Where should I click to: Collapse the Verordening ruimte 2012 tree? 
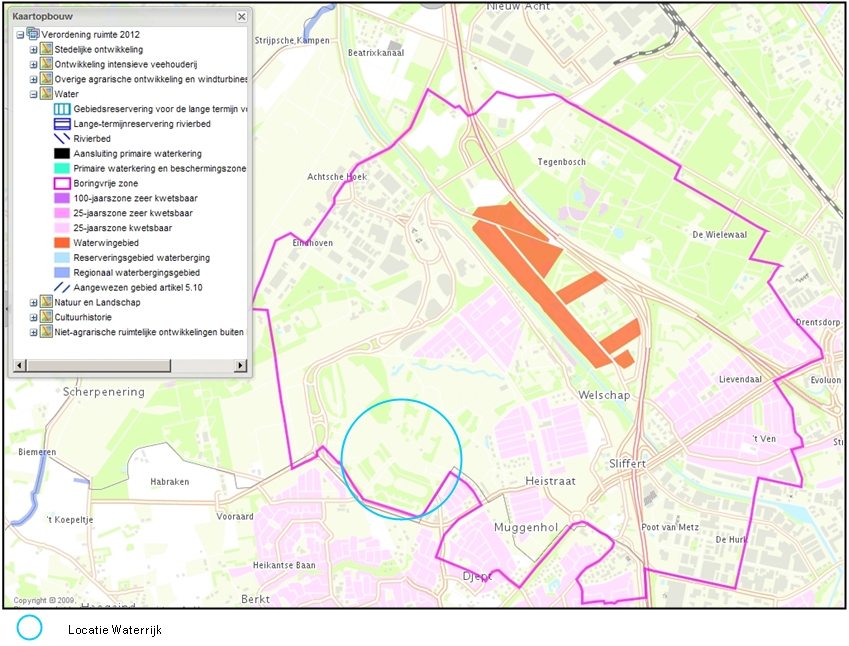(20, 35)
